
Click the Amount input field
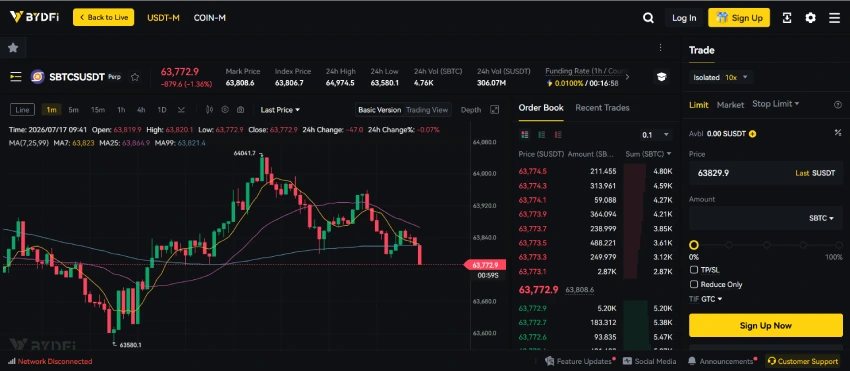coord(765,218)
